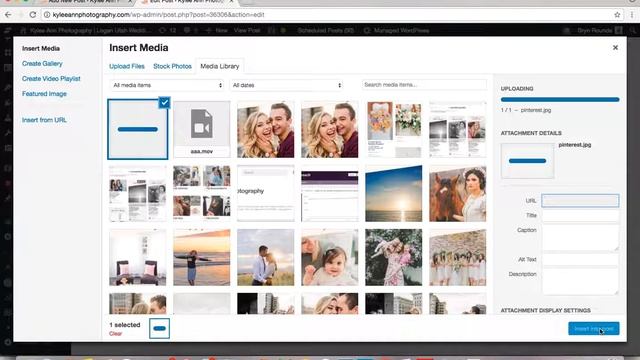
Task: Uncheck the selected pinterest.jpg thumbnail checkmark
Action: pos(164,102)
